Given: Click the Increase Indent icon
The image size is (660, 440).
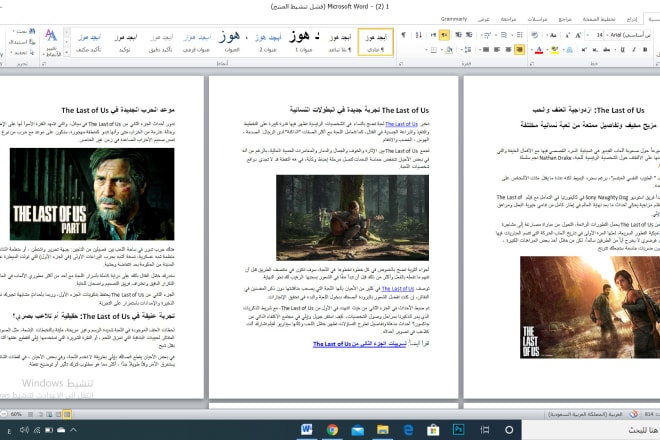Looking at the screenshot, I should (x=458, y=35).
